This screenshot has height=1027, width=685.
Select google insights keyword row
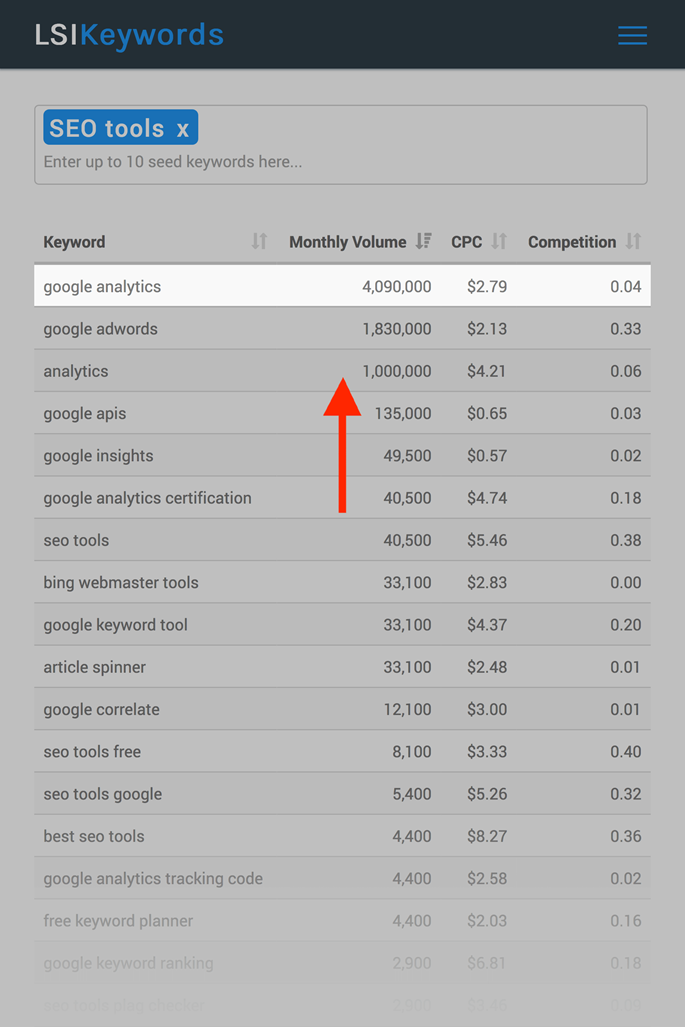(342, 455)
